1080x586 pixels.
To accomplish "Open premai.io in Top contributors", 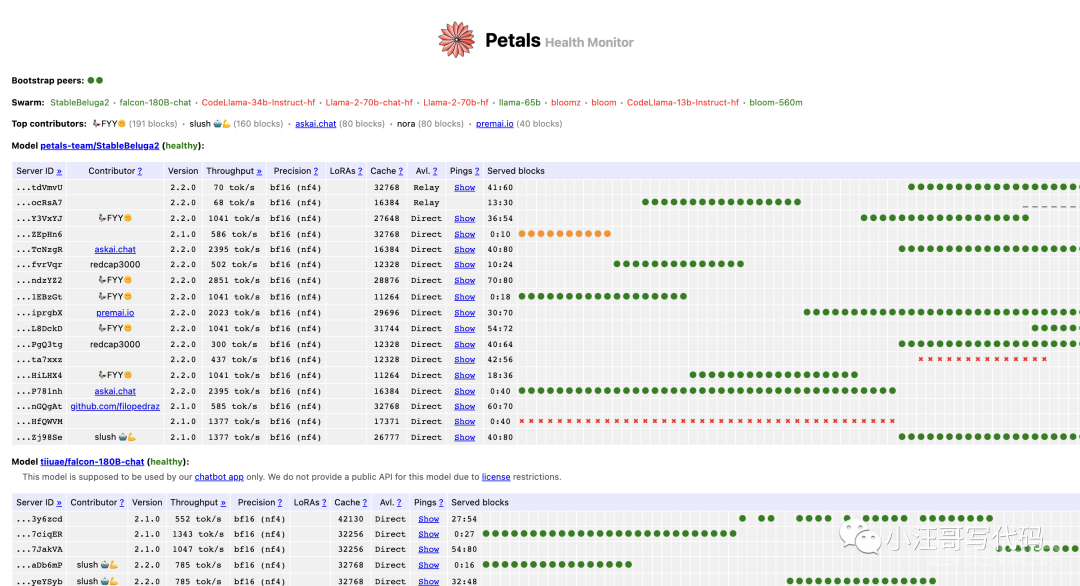I will tap(495, 124).
